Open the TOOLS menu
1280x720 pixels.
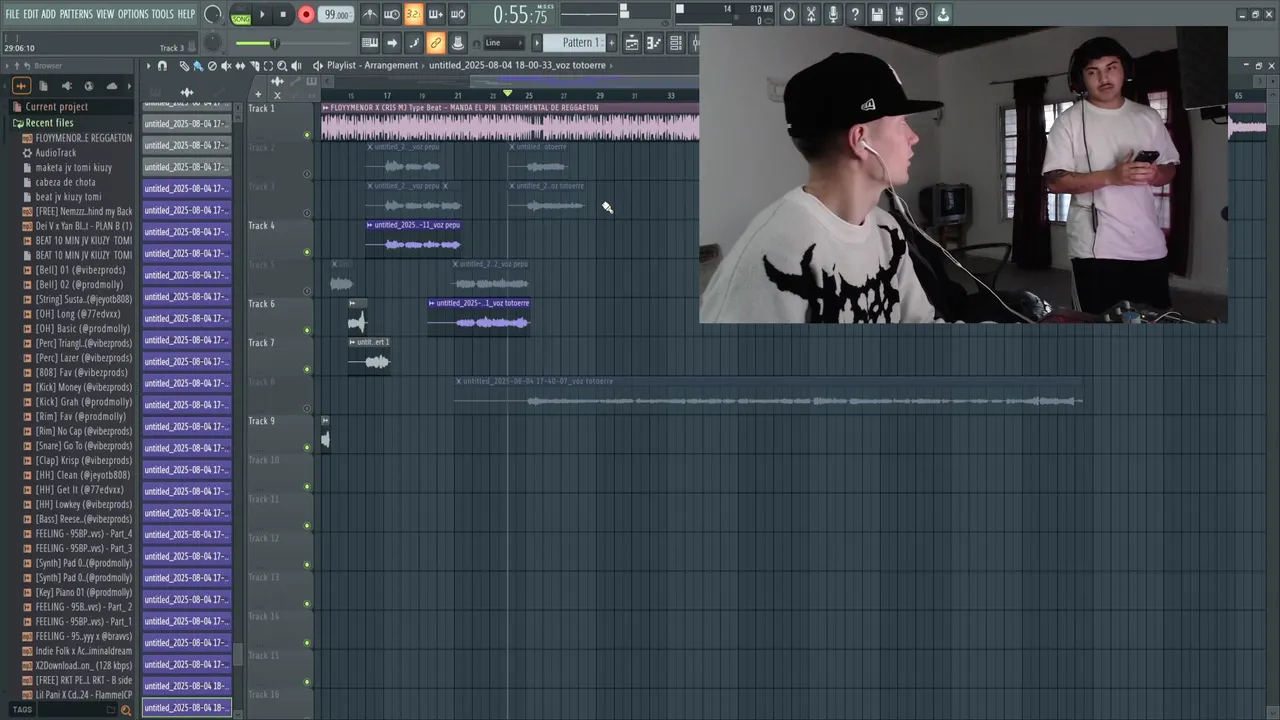(163, 14)
